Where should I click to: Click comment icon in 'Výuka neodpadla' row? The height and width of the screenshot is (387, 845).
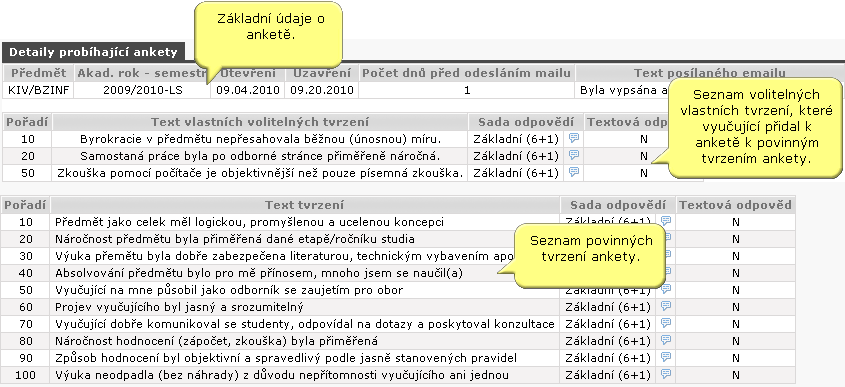pyautogui.click(x=666, y=374)
